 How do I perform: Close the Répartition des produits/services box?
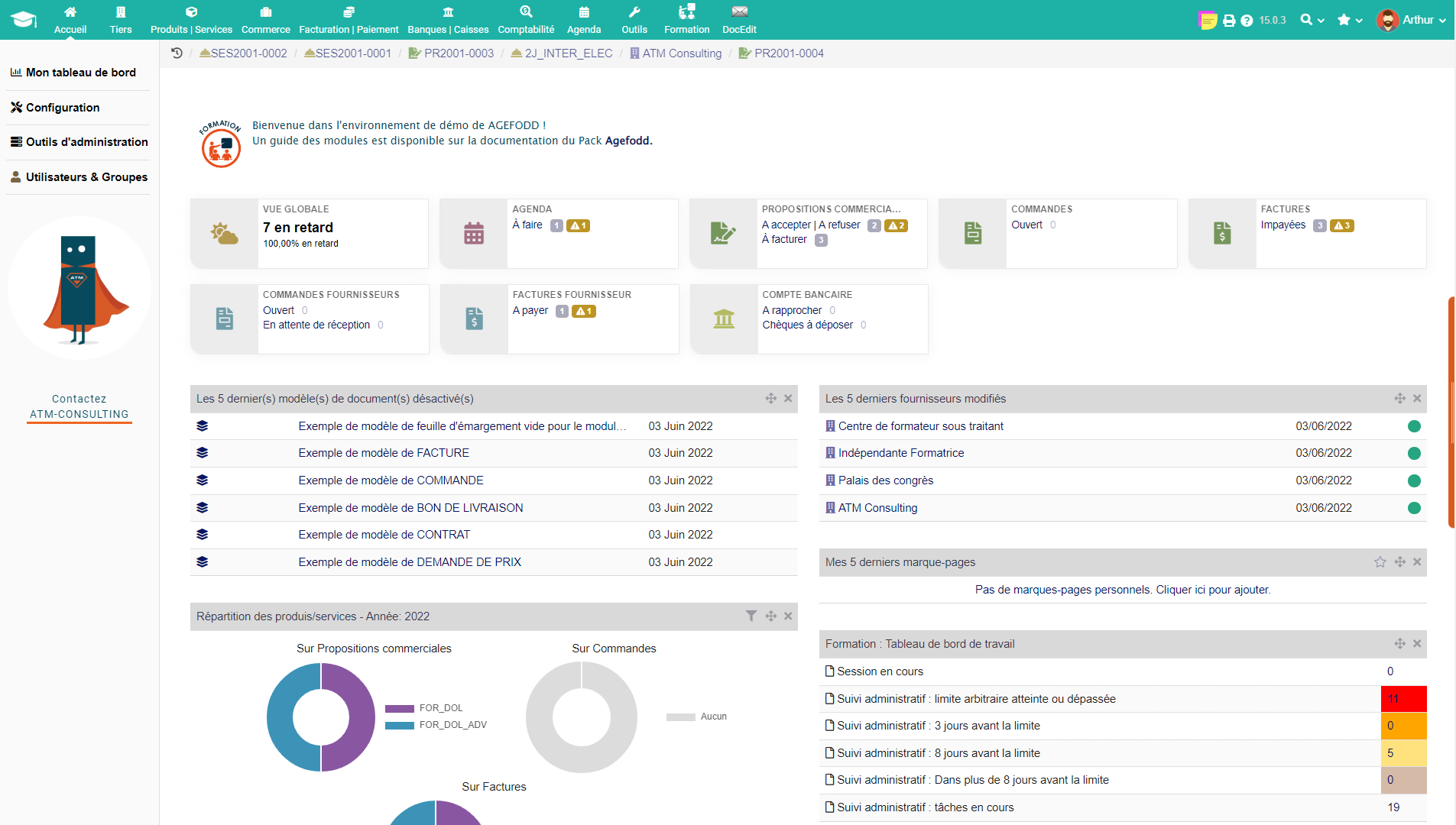coord(788,616)
